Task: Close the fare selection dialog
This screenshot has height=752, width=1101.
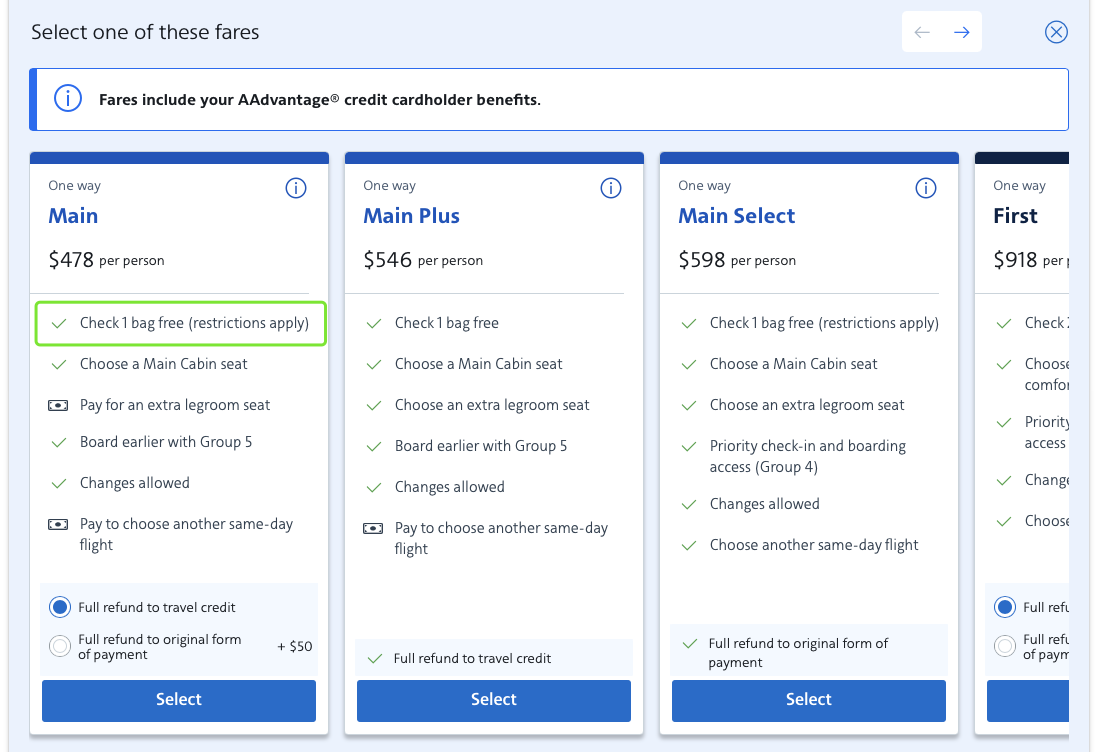Action: point(1056,32)
